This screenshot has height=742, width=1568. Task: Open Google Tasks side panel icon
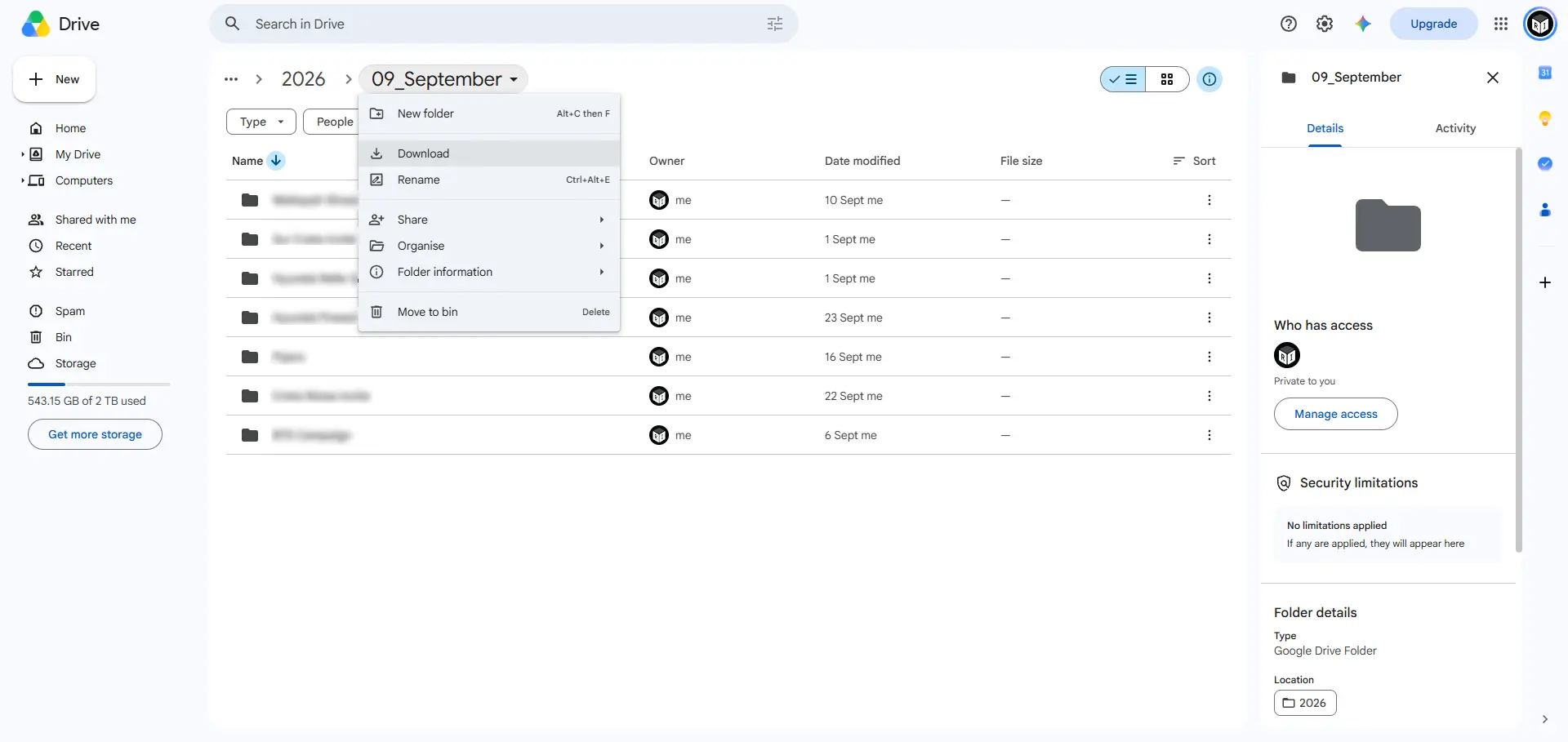(1545, 163)
